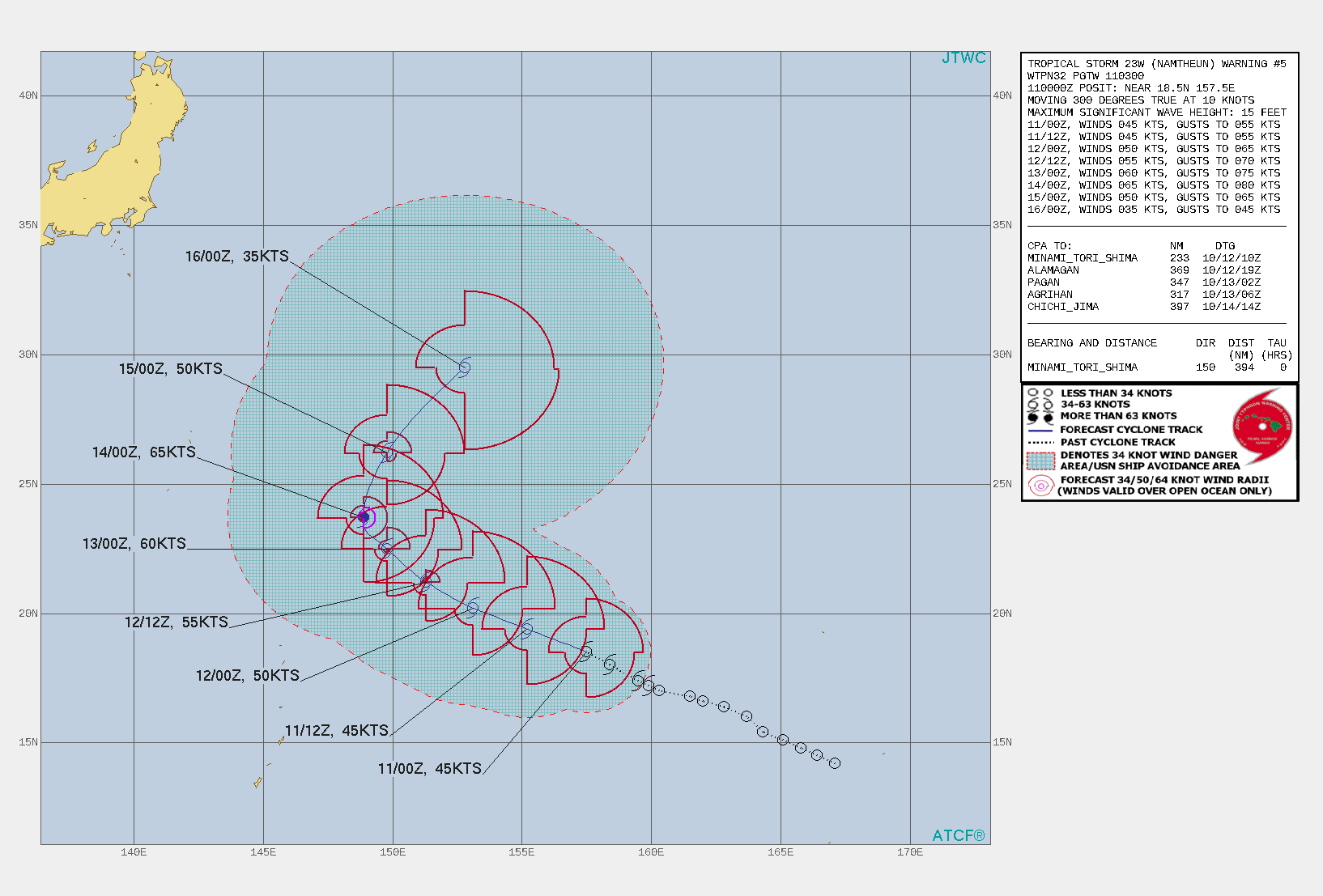Click the '16/00Z, 35KTS' forecast label
The width and height of the screenshot is (1323, 896).
[236, 257]
